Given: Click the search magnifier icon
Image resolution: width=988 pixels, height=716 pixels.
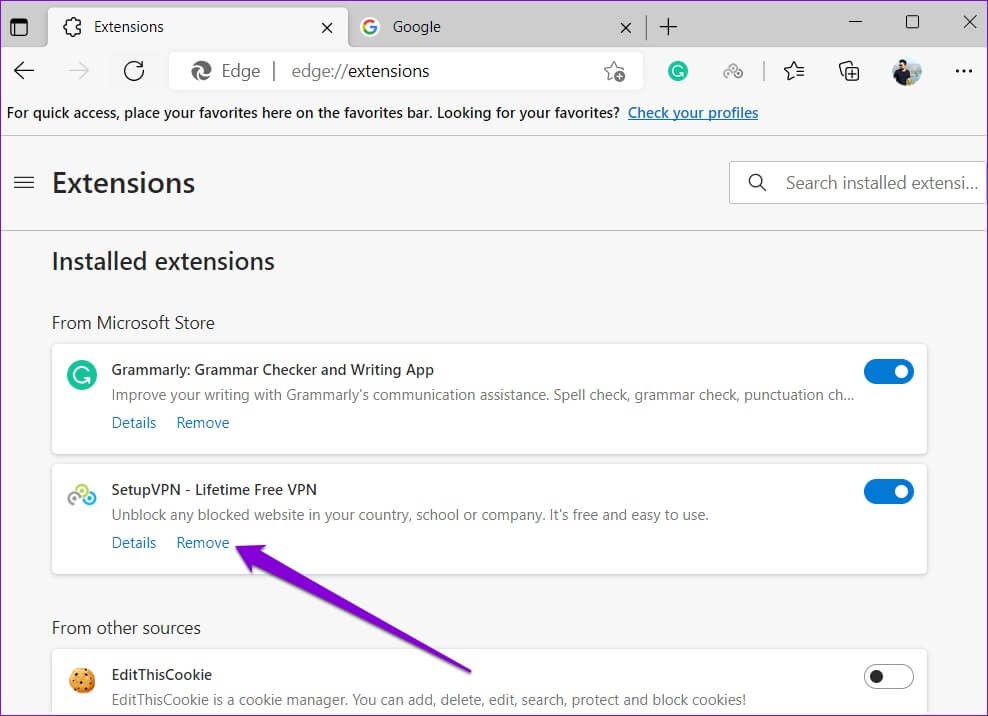Looking at the screenshot, I should [x=757, y=183].
